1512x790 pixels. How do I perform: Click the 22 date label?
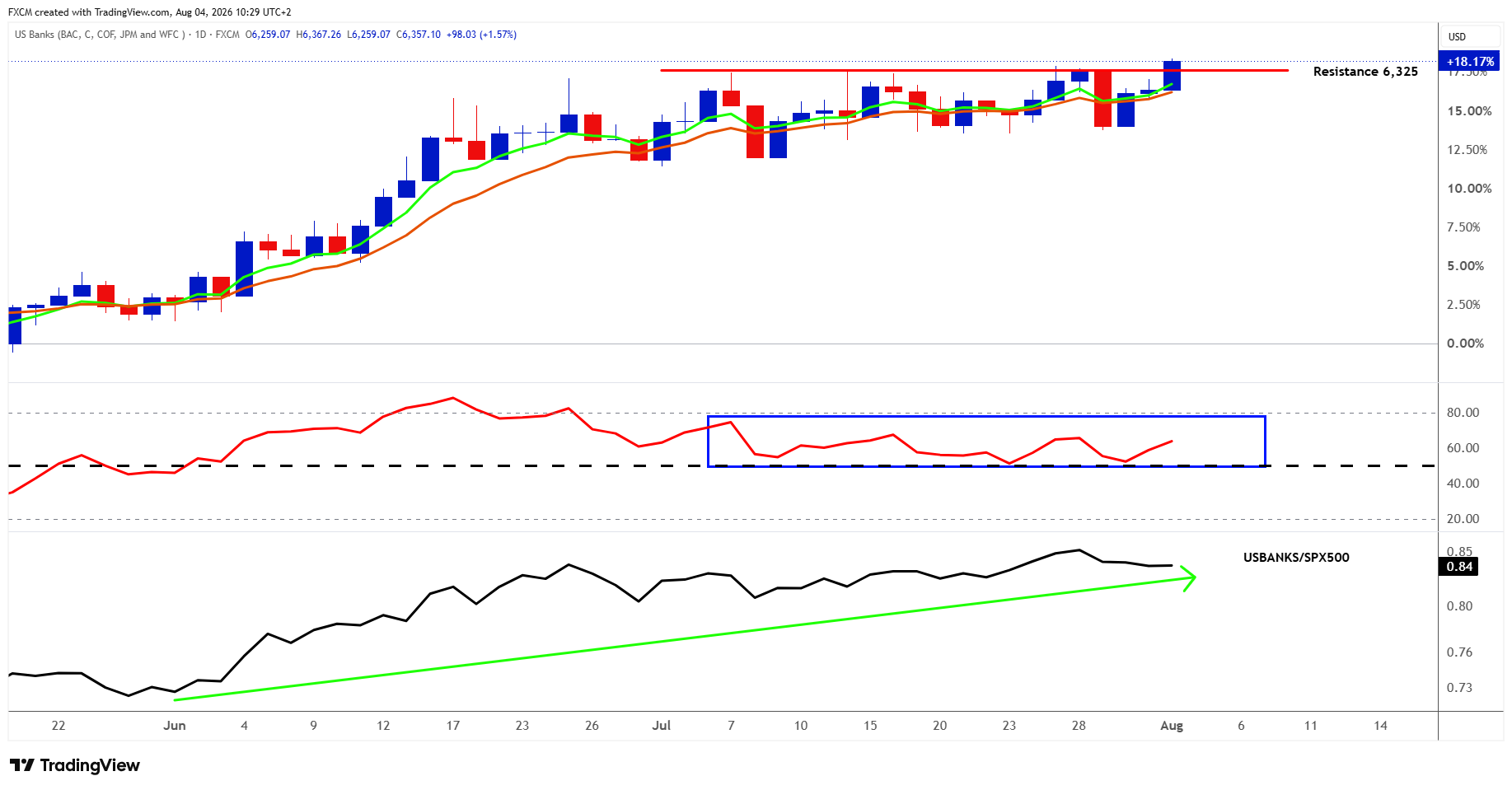pyautogui.click(x=59, y=726)
